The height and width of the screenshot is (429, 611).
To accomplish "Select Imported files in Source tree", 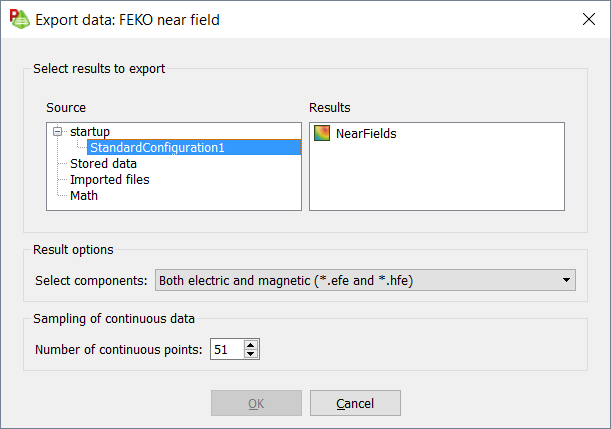I will click(x=110, y=180).
